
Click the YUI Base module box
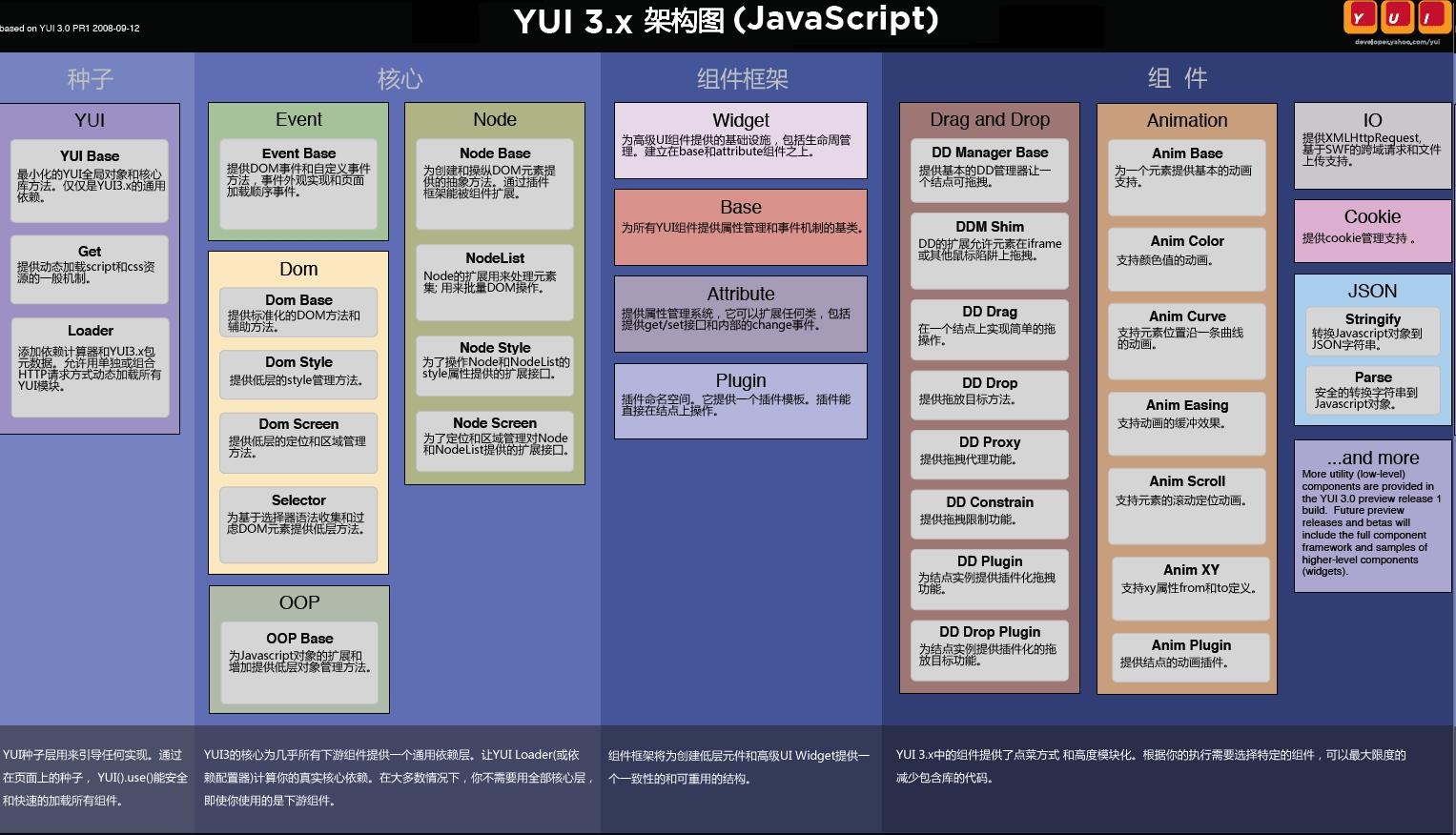90,181
